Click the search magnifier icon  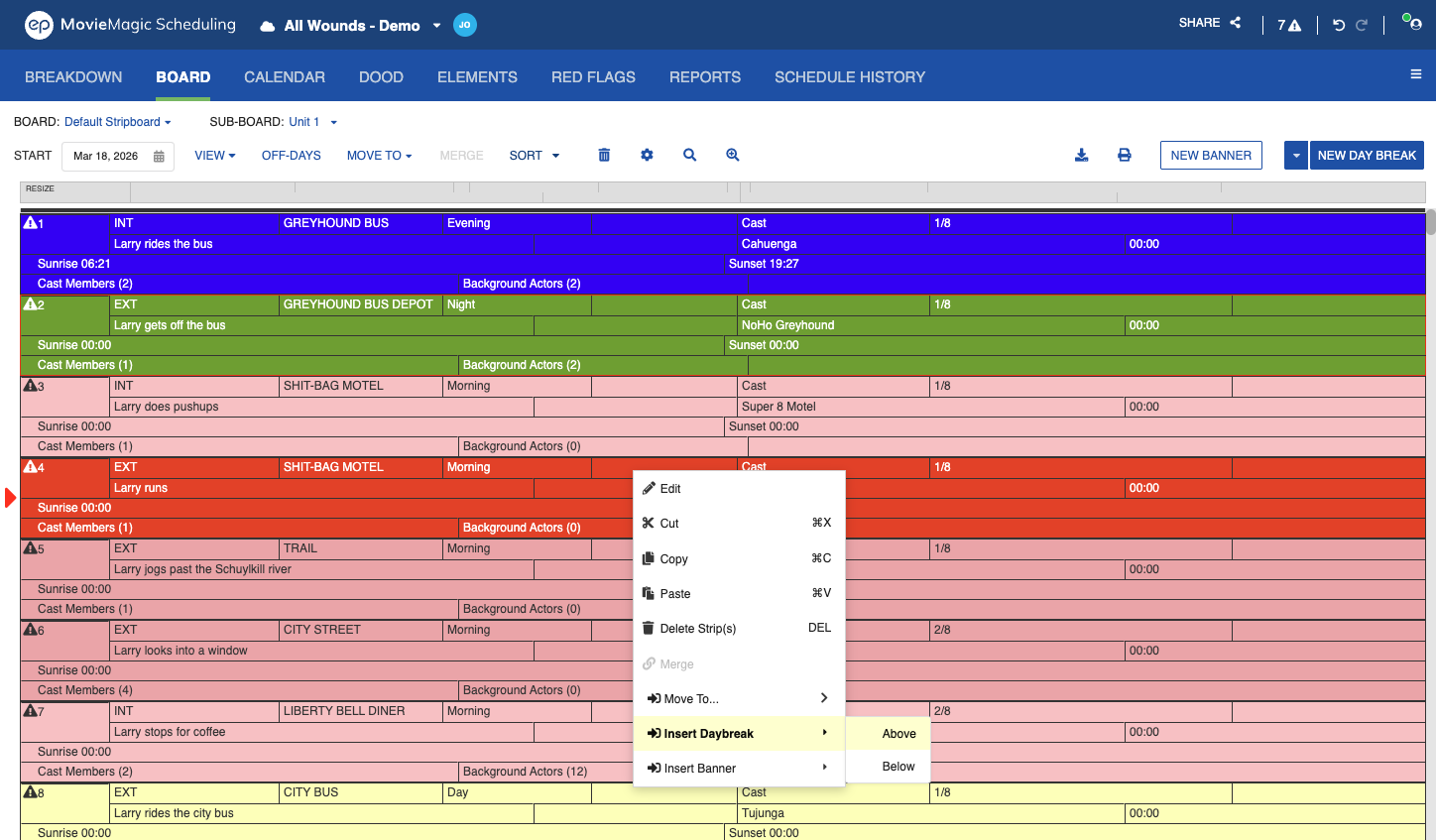[x=689, y=155]
